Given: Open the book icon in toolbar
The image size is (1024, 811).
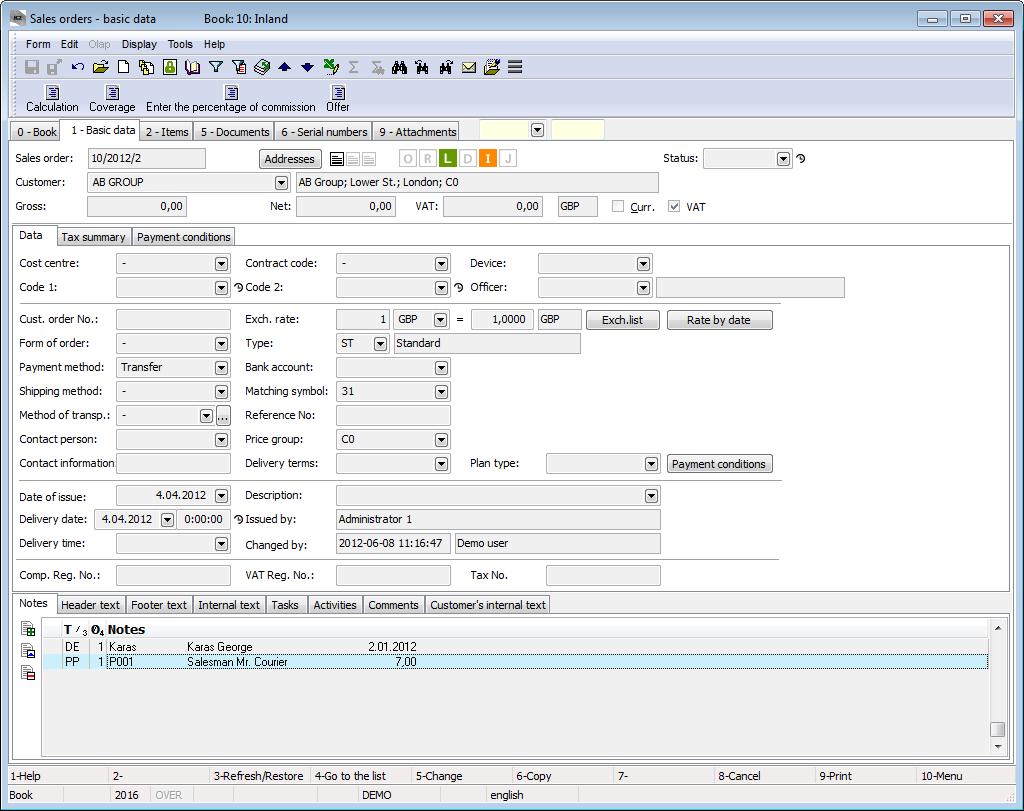Looking at the screenshot, I should point(193,67).
